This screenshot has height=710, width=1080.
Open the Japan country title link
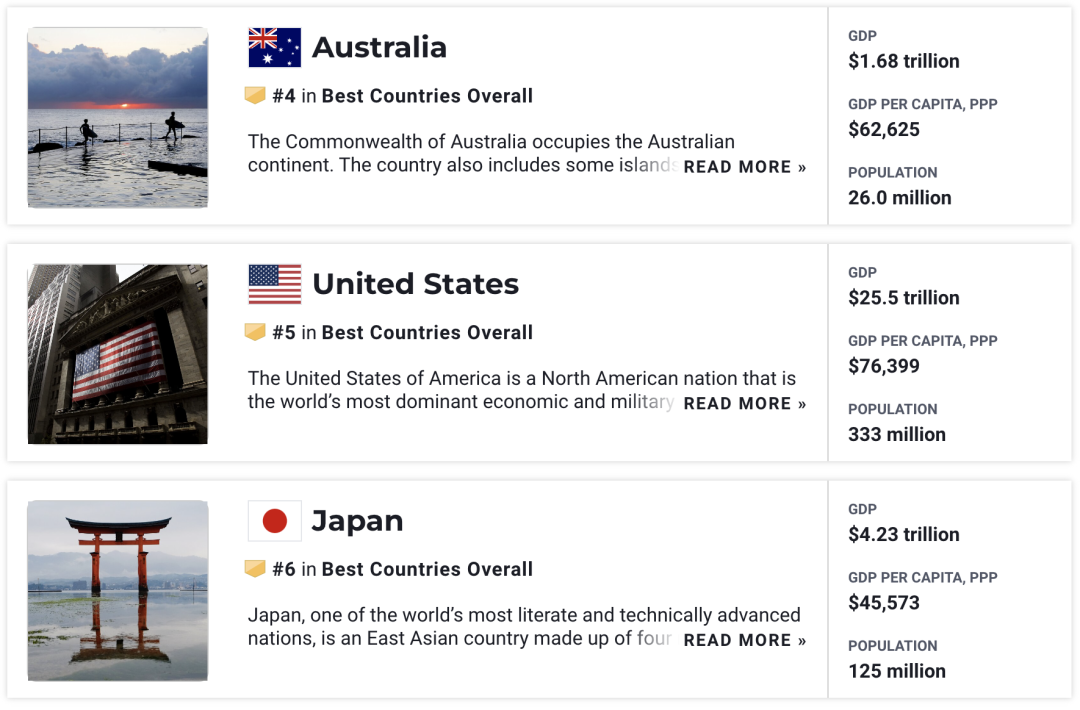[x=357, y=521]
